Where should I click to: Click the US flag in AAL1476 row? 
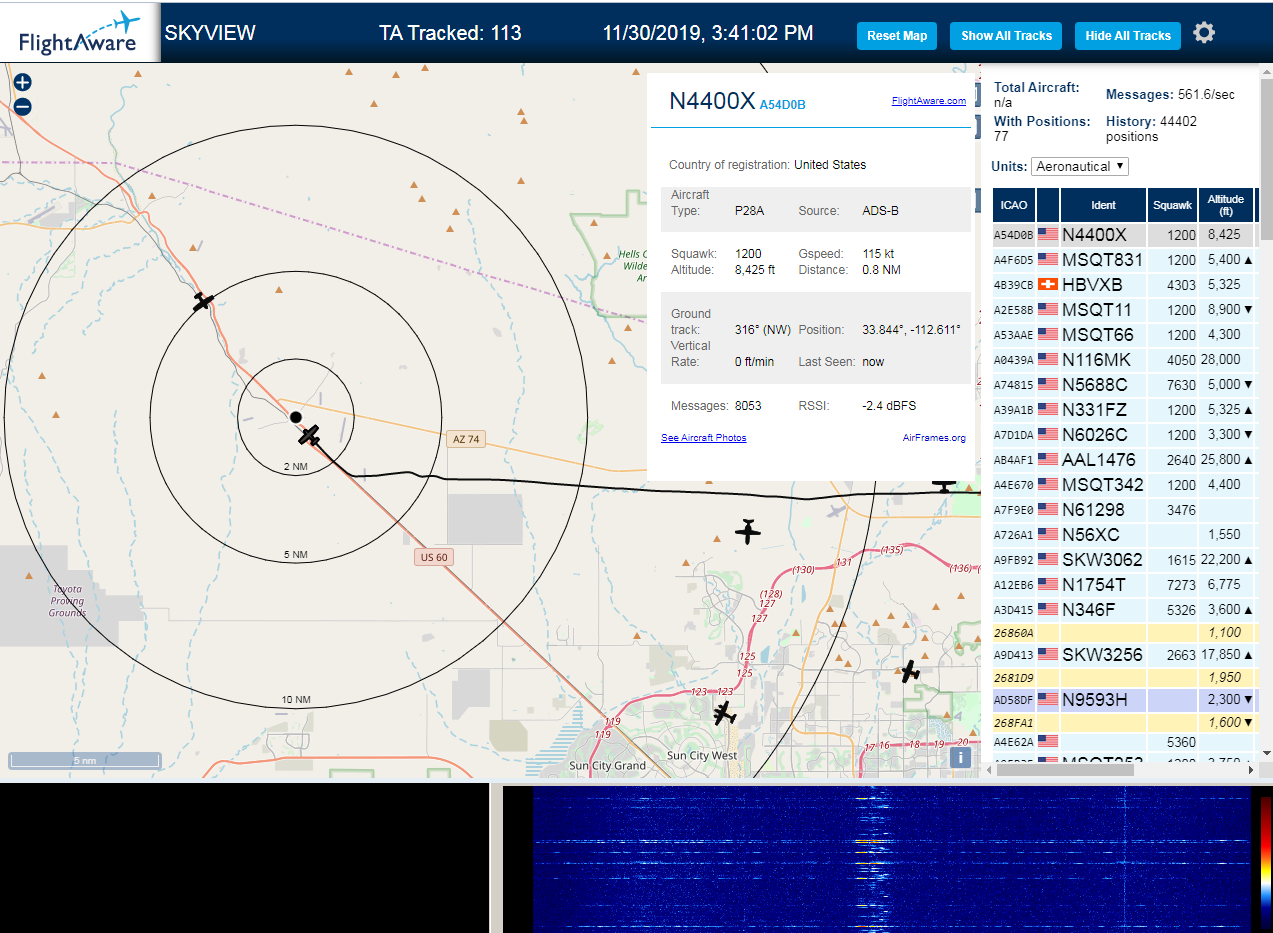[x=1048, y=460]
